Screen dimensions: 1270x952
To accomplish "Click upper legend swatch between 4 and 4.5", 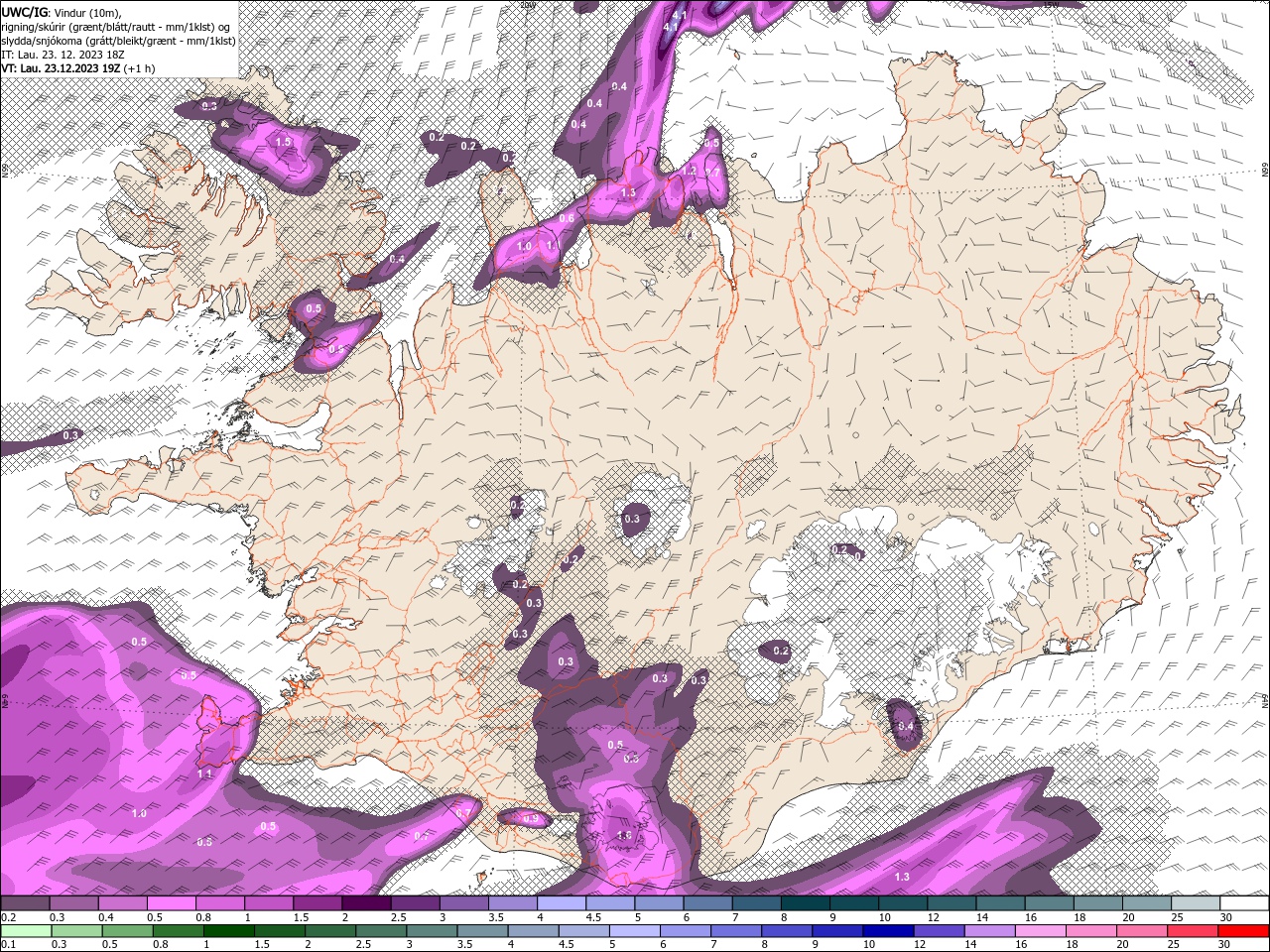I will coord(562,903).
